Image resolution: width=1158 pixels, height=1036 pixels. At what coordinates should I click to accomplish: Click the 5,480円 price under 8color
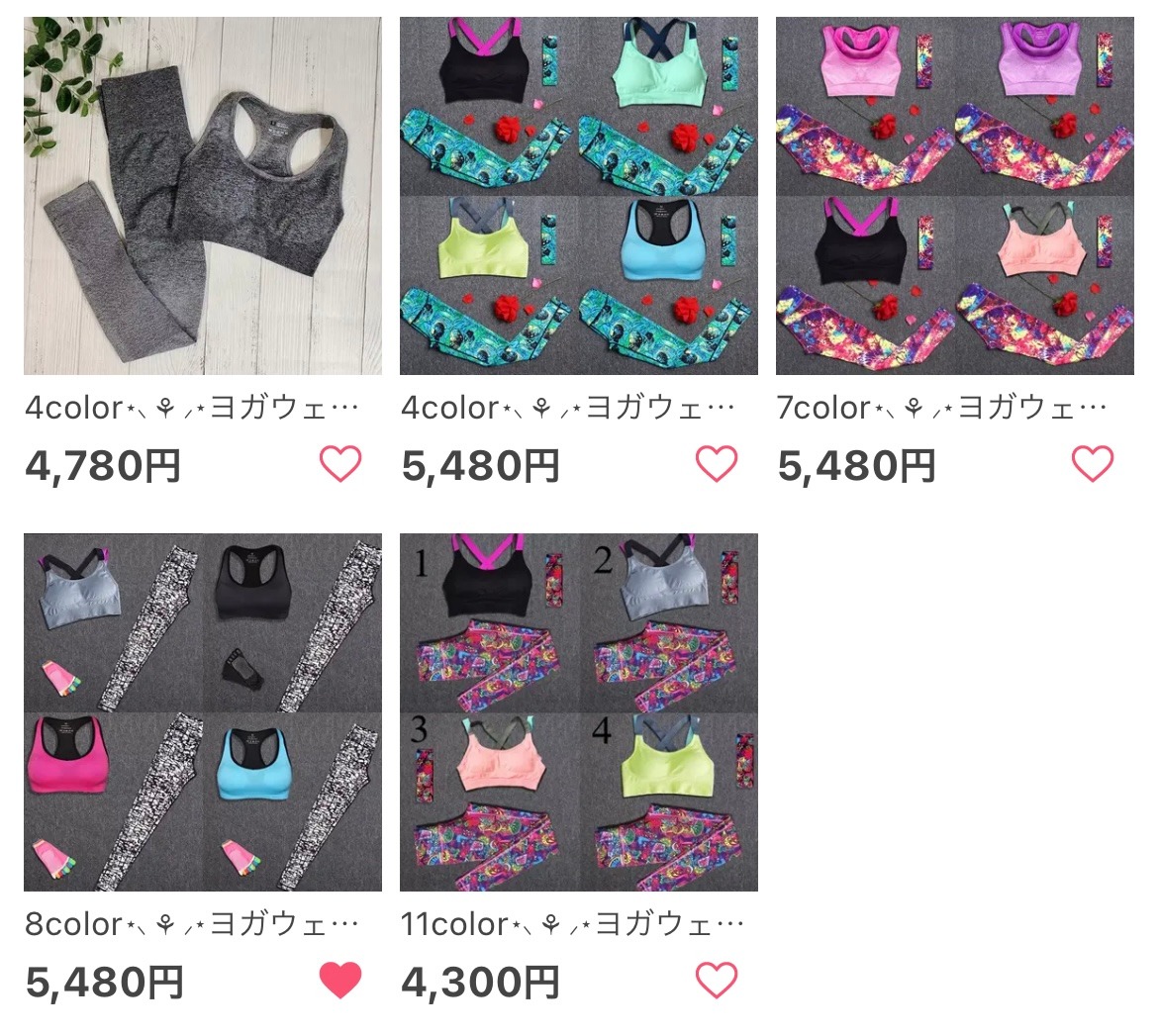pos(104,983)
